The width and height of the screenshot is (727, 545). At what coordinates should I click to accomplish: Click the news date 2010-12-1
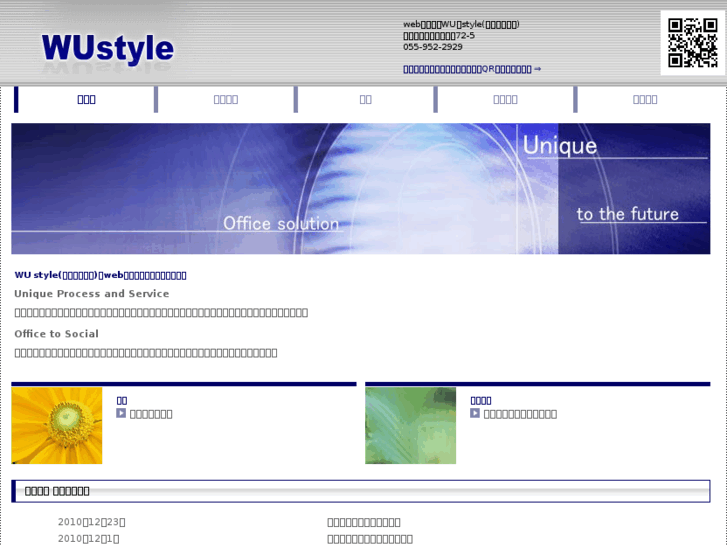[x=89, y=539]
